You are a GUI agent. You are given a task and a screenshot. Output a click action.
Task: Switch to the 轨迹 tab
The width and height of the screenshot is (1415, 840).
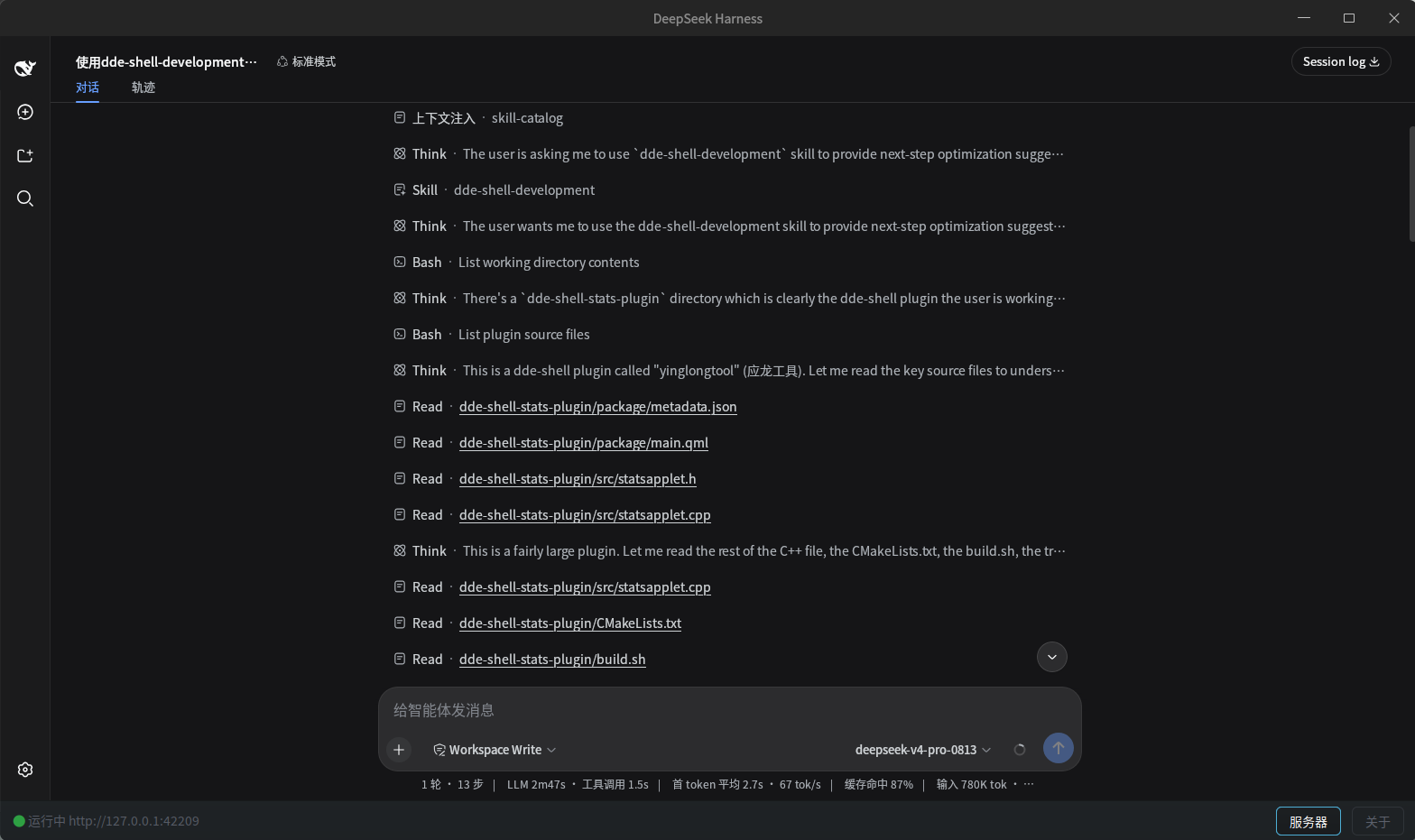point(143,88)
